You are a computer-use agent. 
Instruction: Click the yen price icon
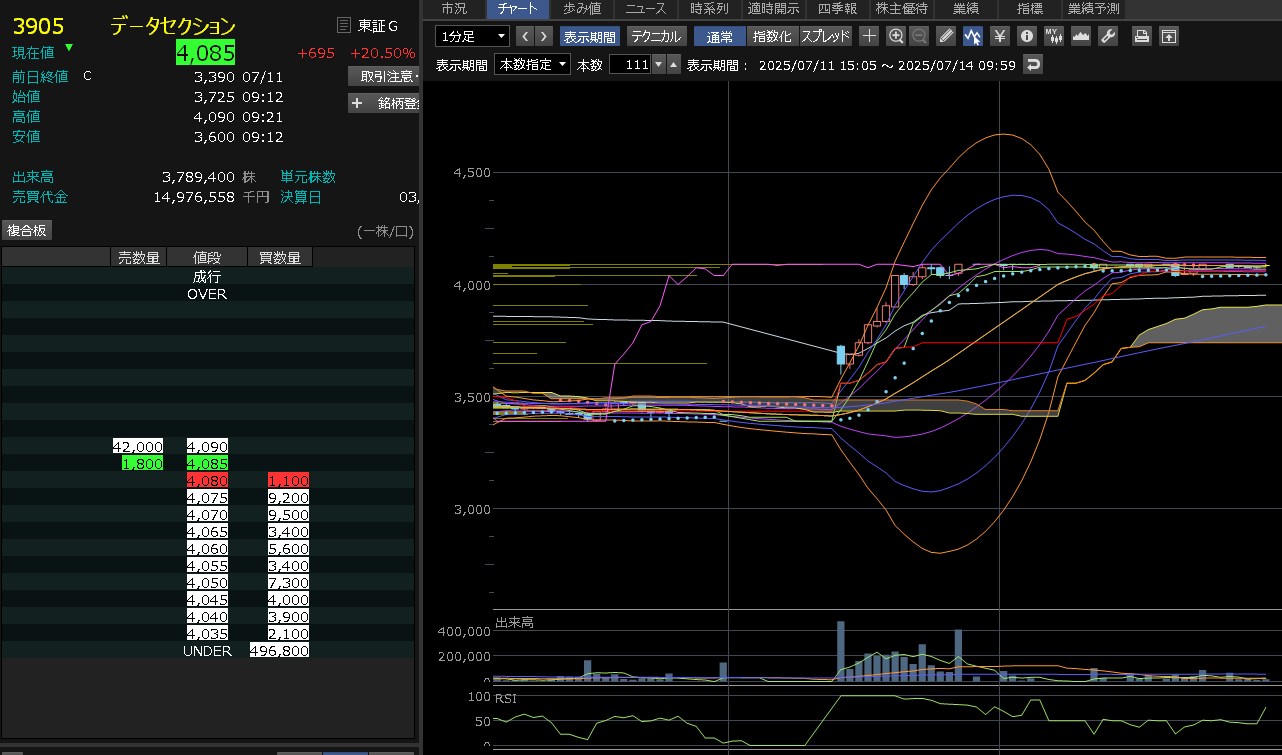(999, 36)
